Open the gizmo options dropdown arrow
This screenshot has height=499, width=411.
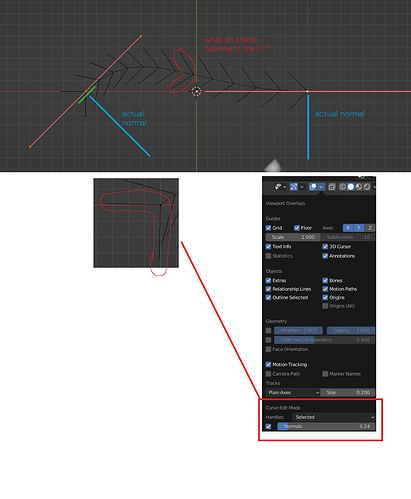pyautogui.click(x=302, y=187)
